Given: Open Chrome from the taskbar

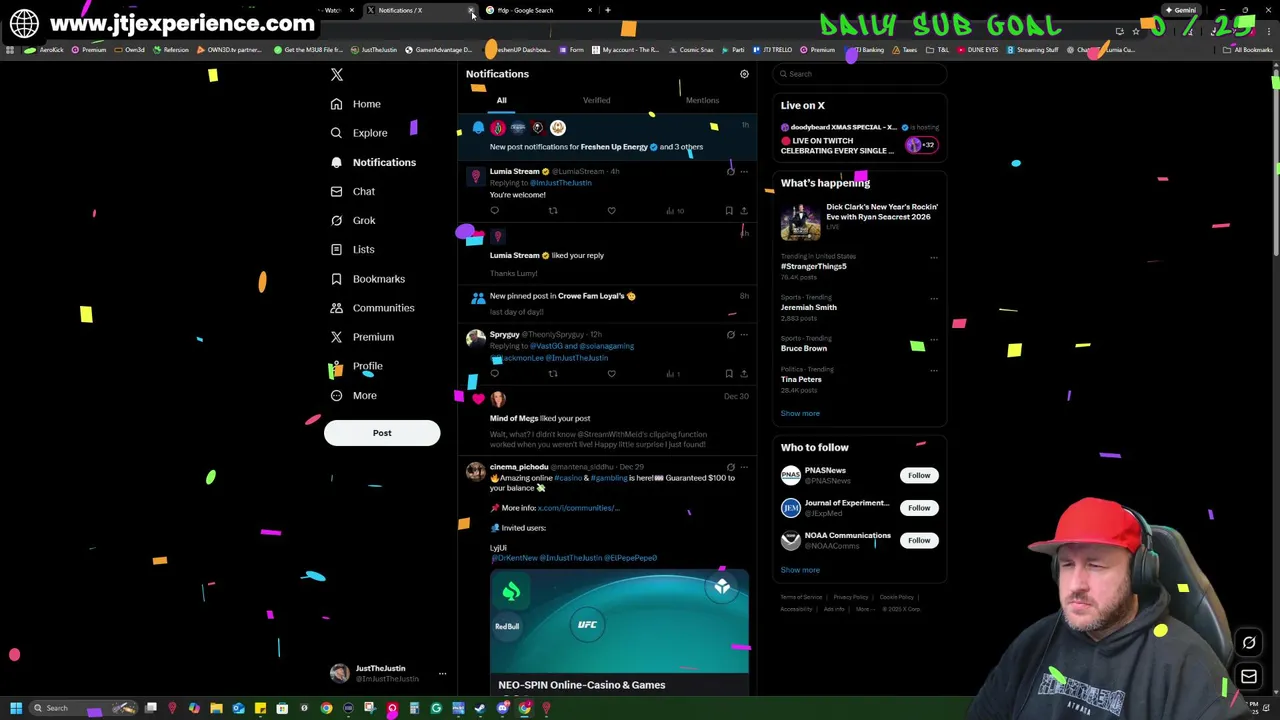Looking at the screenshot, I should click(326, 708).
